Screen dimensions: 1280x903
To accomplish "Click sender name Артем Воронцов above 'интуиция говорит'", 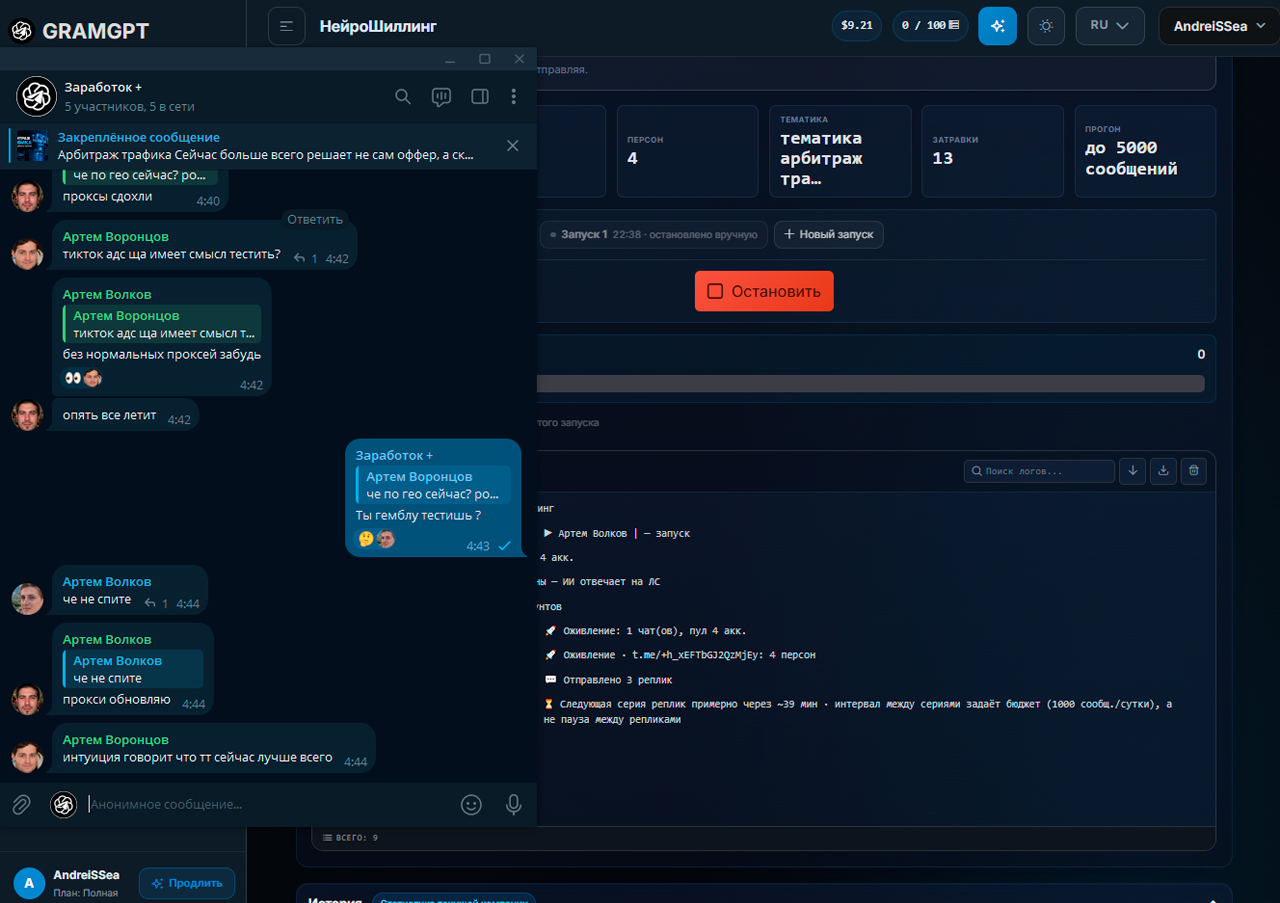I will coord(116,739).
